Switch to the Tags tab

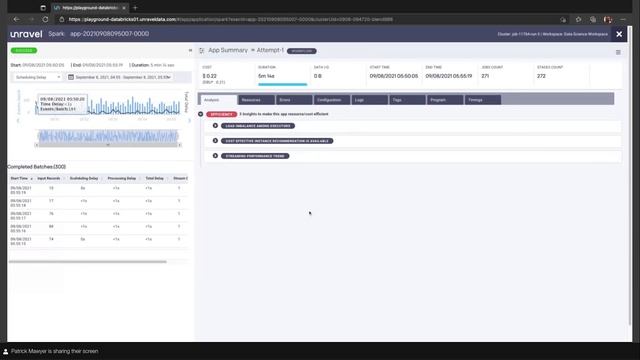click(407, 100)
